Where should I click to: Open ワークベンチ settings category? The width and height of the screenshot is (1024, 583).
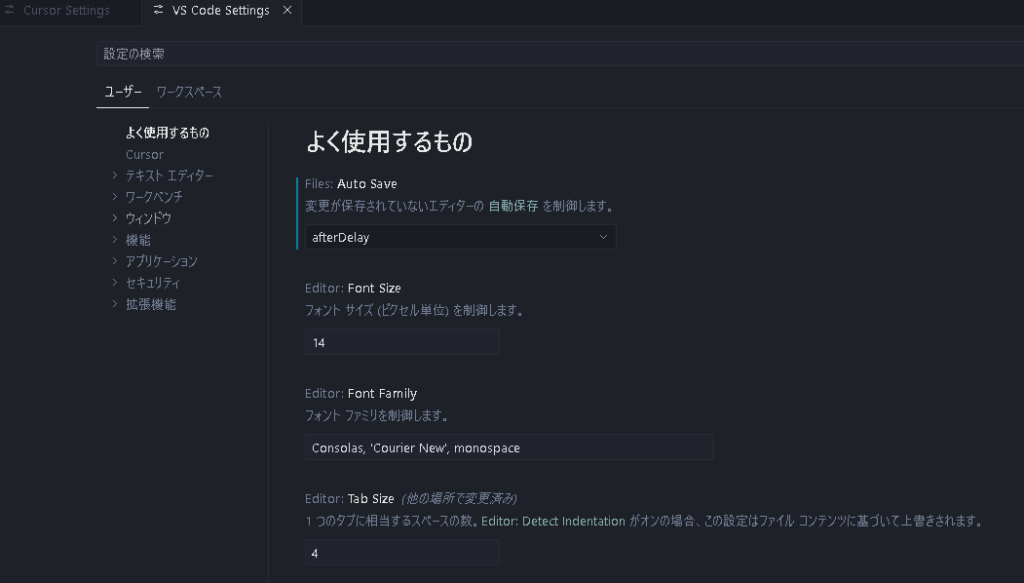pos(154,197)
